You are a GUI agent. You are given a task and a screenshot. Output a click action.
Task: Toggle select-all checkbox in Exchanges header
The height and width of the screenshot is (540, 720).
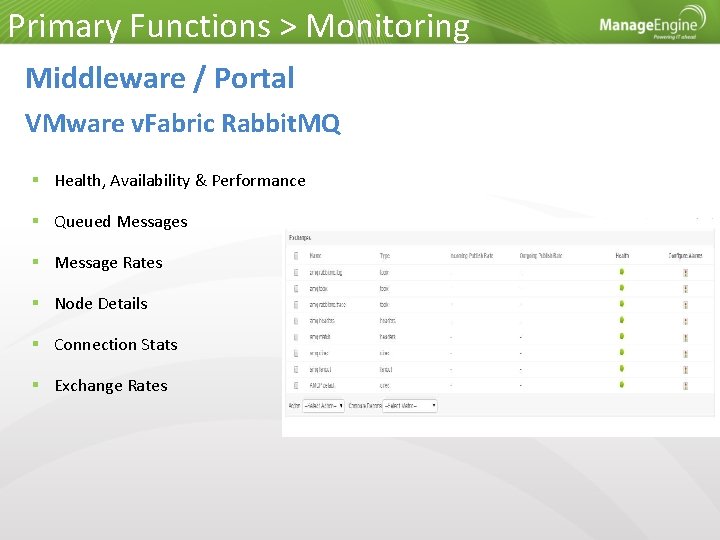(296, 256)
